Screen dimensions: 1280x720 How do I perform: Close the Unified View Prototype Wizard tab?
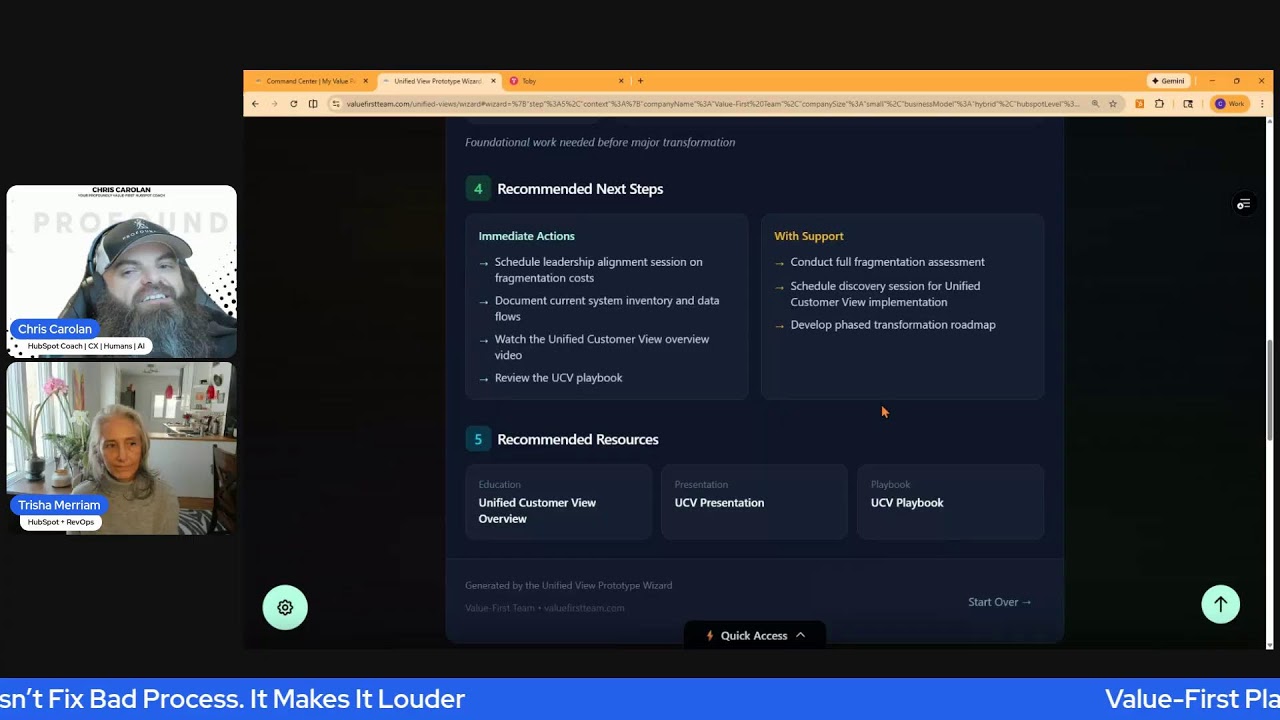click(x=491, y=81)
